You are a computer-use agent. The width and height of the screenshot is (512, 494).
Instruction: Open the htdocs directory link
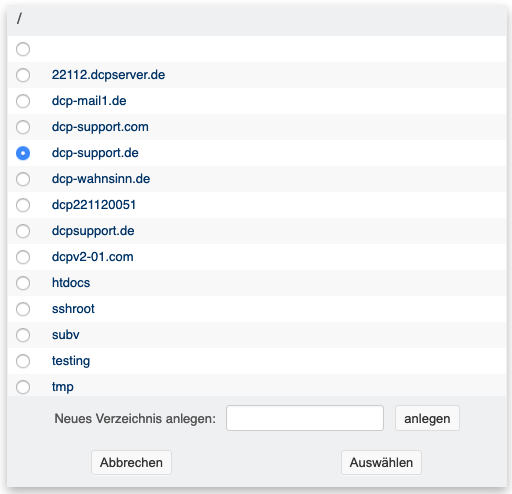pos(71,283)
